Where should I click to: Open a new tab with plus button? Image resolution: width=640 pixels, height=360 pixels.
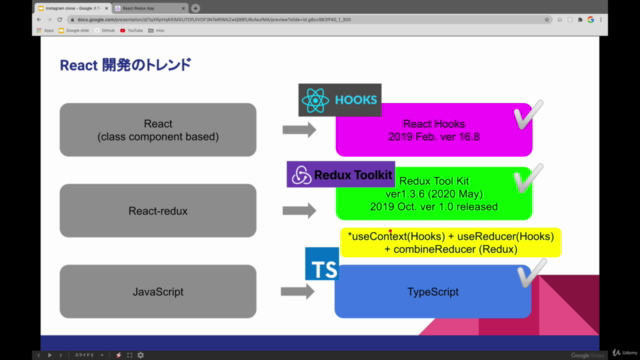[196, 8]
